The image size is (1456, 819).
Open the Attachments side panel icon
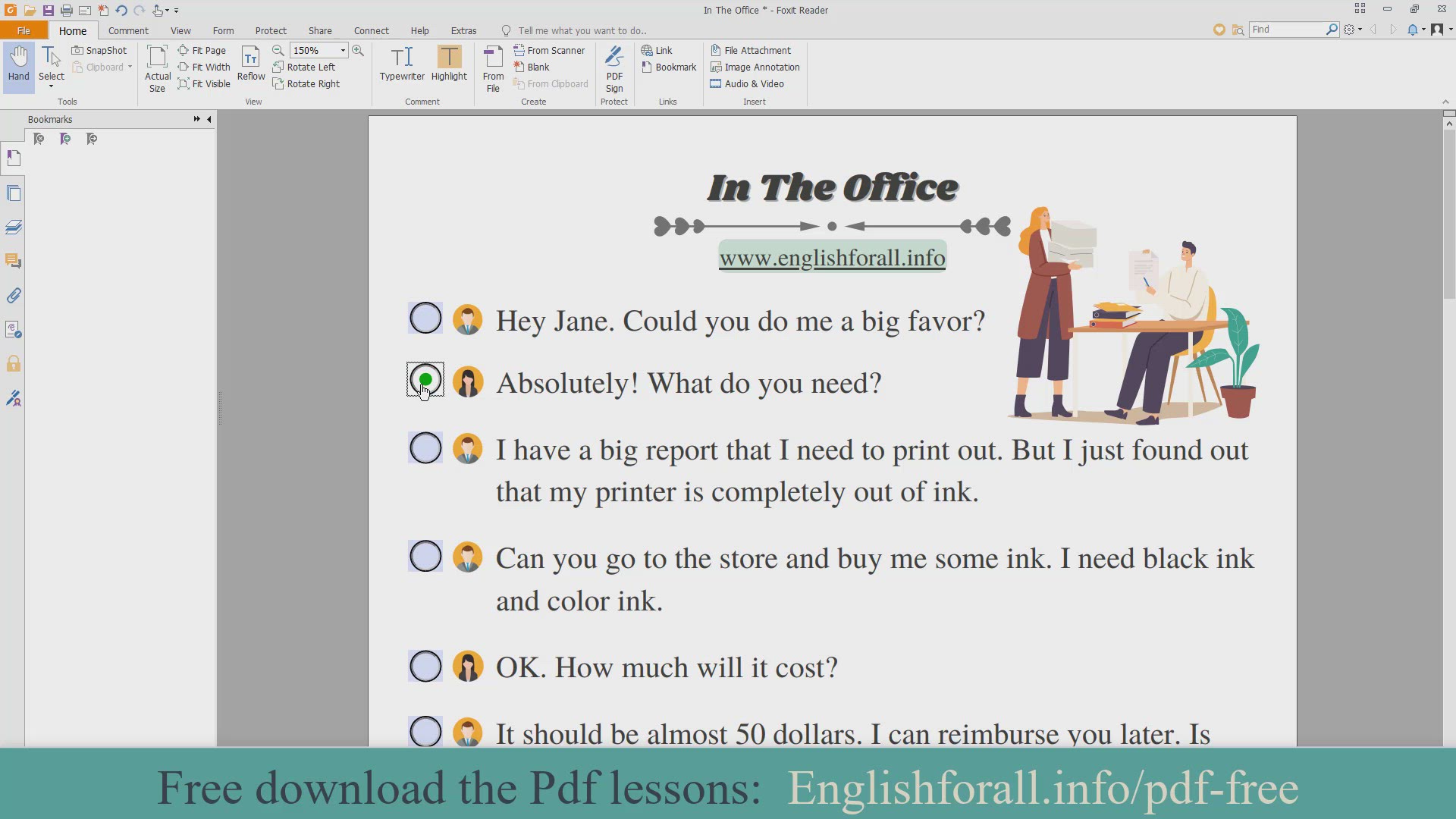14,296
